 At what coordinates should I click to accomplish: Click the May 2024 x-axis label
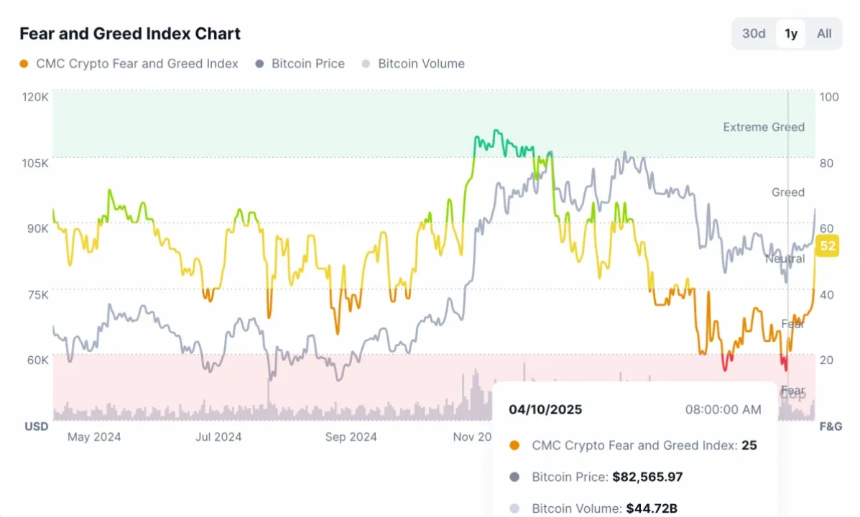(x=92, y=437)
